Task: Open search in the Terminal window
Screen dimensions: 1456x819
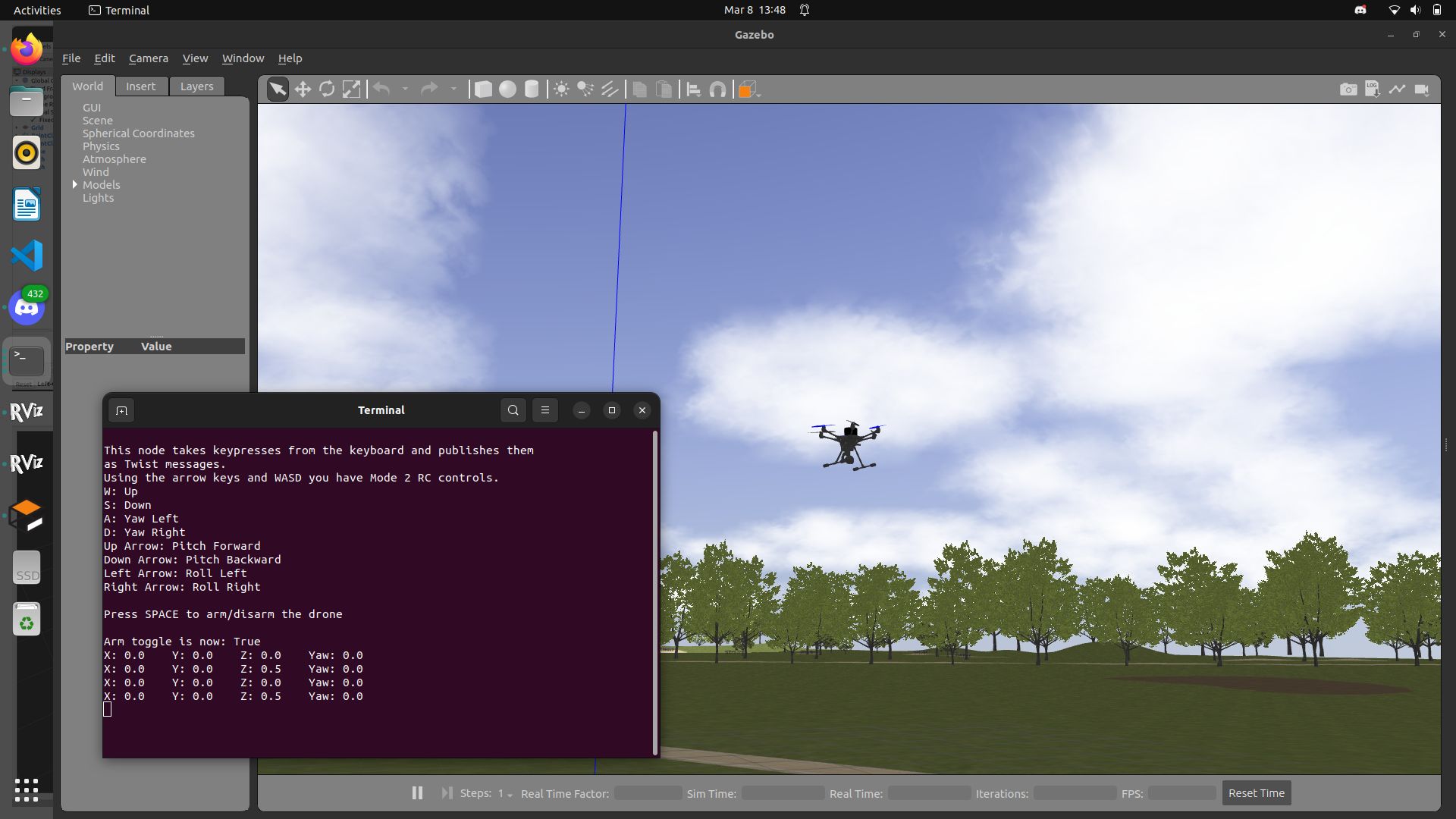Action: tap(513, 410)
